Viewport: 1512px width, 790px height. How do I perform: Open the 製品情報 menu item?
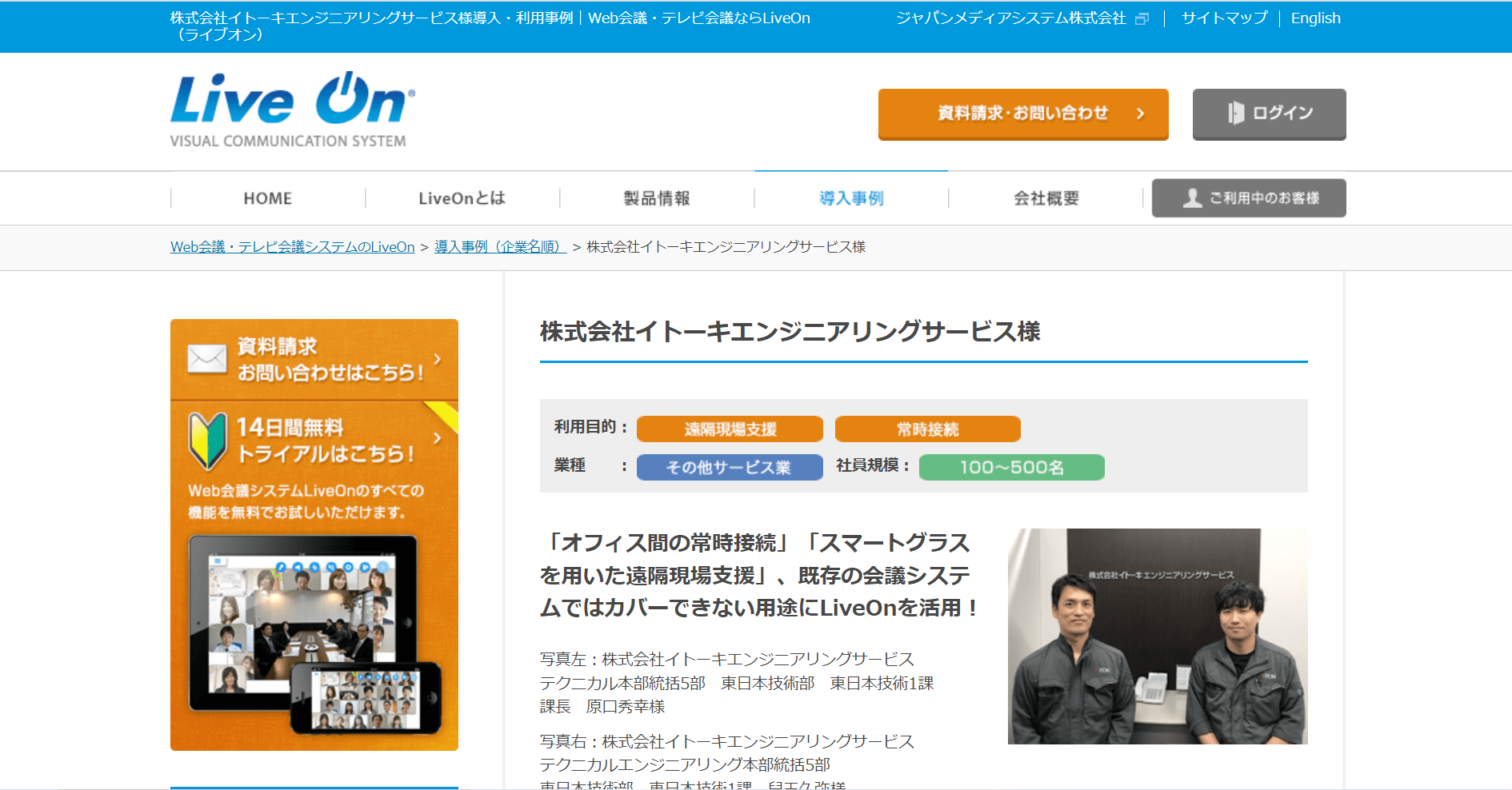(657, 198)
